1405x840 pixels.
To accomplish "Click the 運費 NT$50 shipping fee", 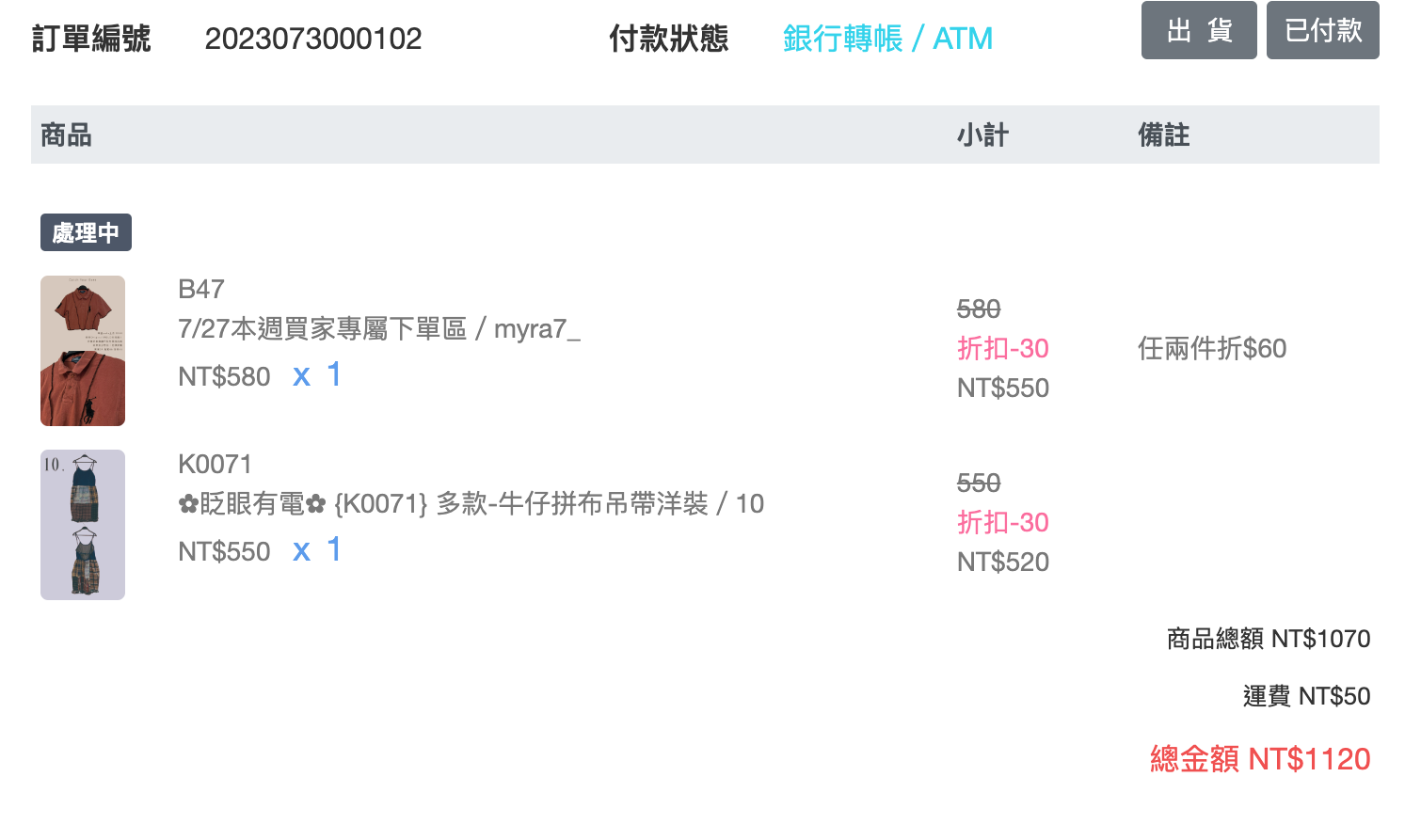I will coord(1305,696).
